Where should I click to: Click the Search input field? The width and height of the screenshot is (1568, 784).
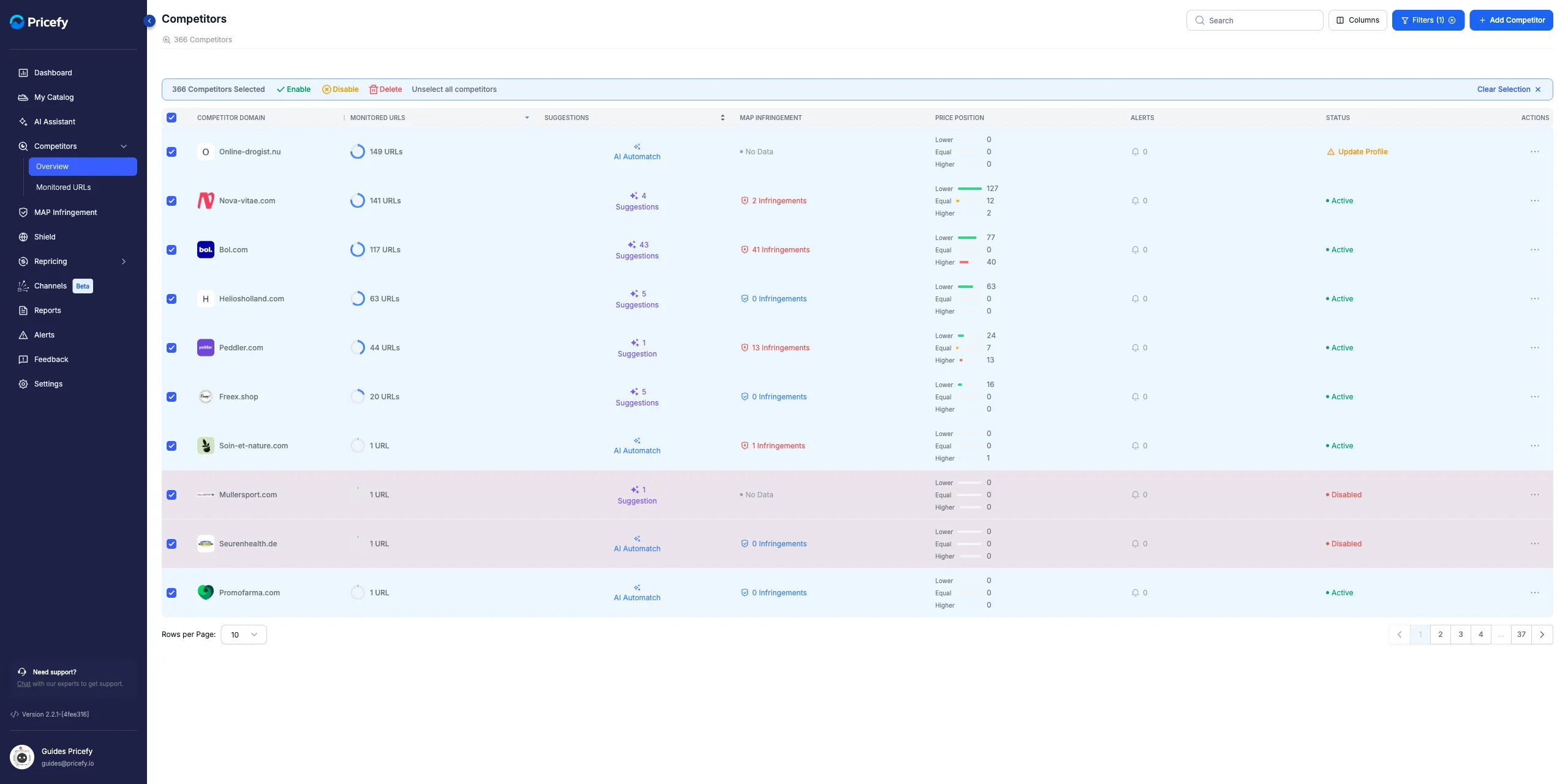pos(1254,20)
